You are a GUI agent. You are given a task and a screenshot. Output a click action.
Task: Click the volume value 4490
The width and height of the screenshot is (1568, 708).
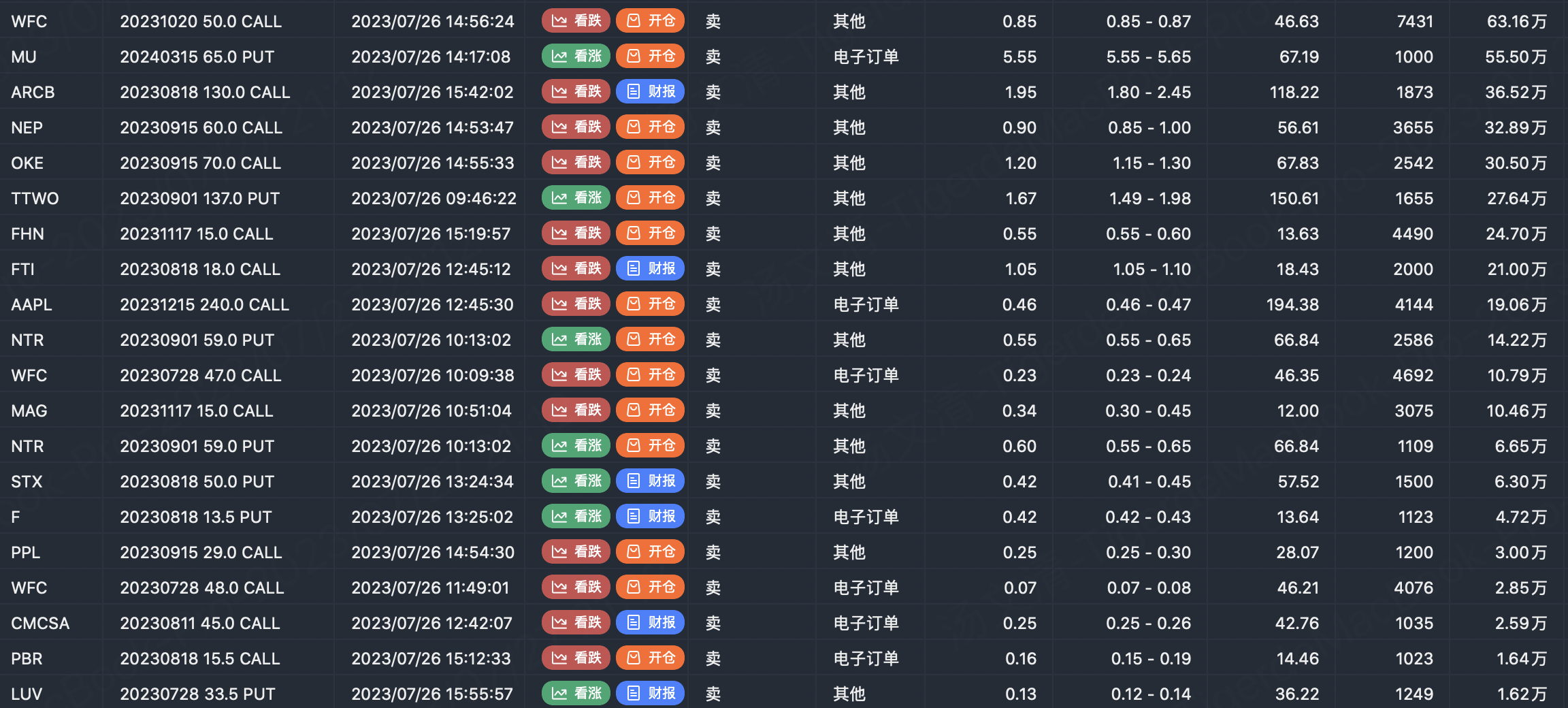click(x=1413, y=234)
